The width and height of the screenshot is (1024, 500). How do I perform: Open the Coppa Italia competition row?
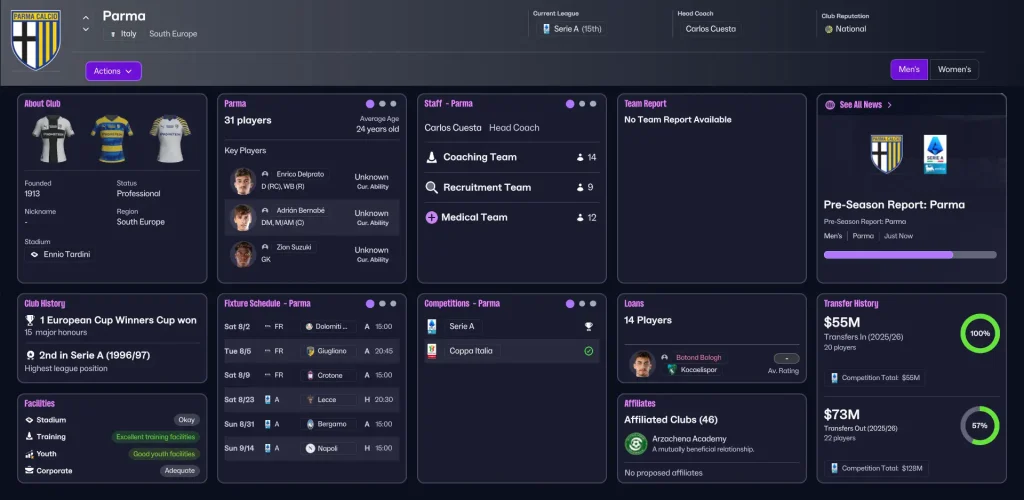tap(511, 351)
